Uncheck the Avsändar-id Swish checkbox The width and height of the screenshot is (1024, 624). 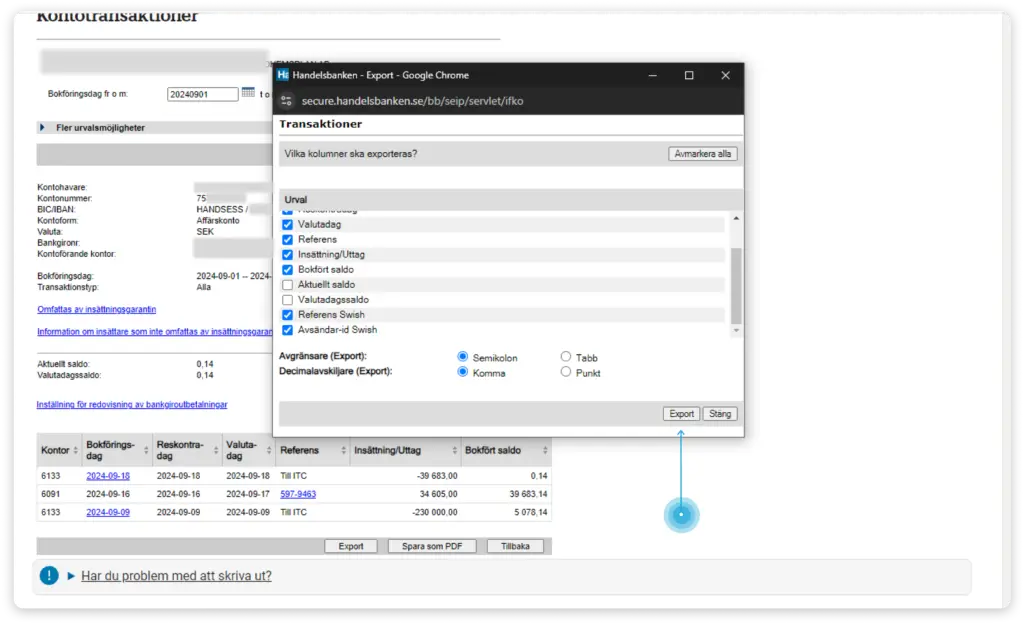coord(287,330)
